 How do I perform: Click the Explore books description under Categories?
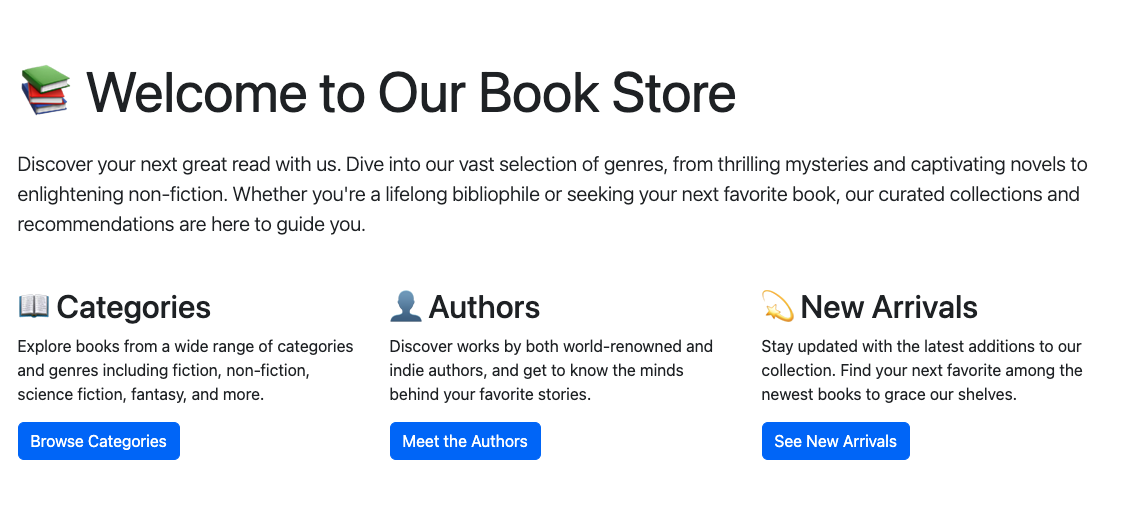[x=185, y=371]
